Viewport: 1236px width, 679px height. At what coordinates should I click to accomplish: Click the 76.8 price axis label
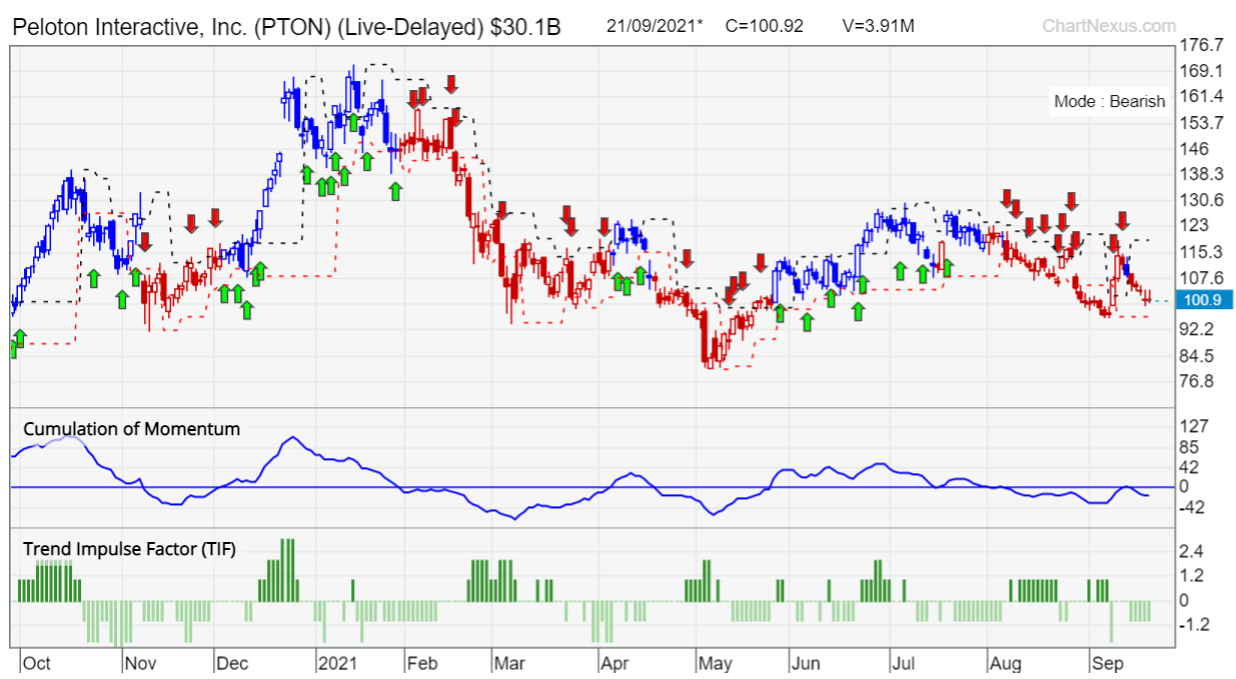(x=1199, y=381)
